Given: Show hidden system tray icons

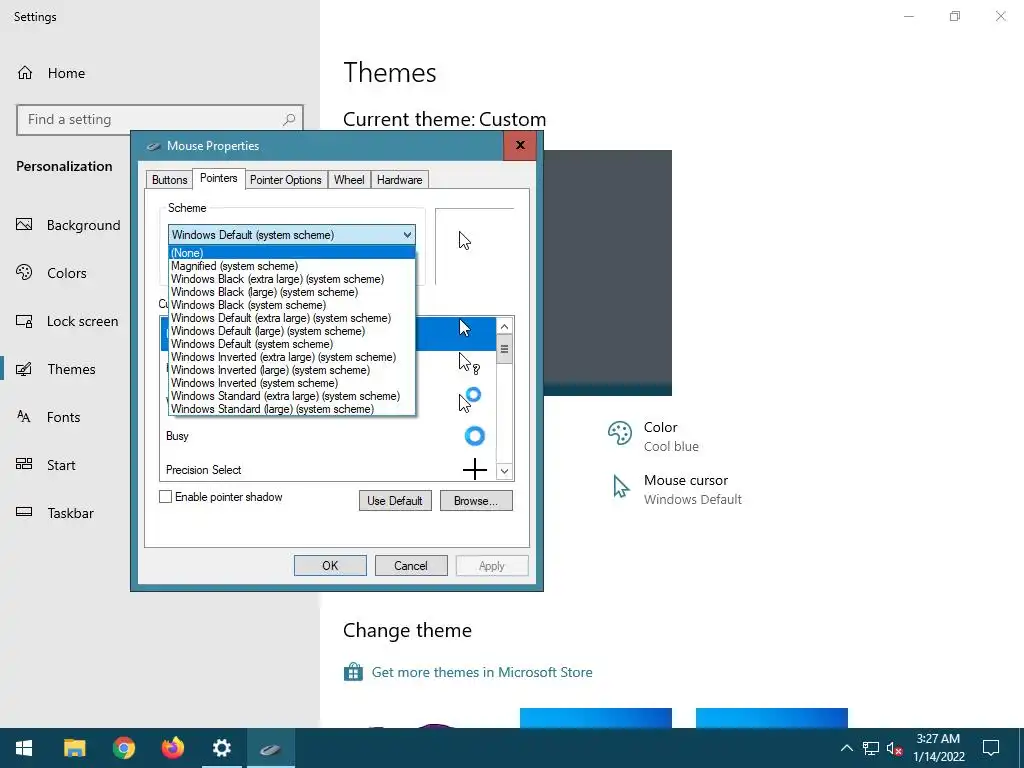Looking at the screenshot, I should (x=846, y=748).
